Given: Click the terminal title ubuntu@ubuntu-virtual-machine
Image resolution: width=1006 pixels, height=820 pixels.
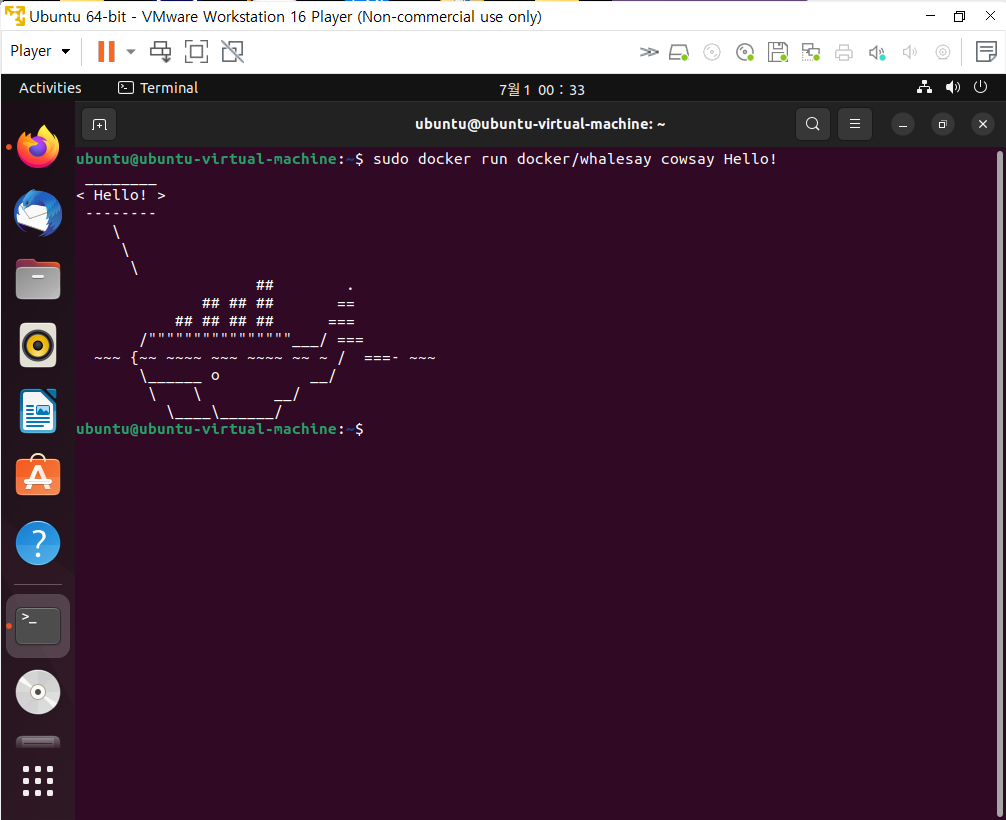Looking at the screenshot, I should point(540,124).
